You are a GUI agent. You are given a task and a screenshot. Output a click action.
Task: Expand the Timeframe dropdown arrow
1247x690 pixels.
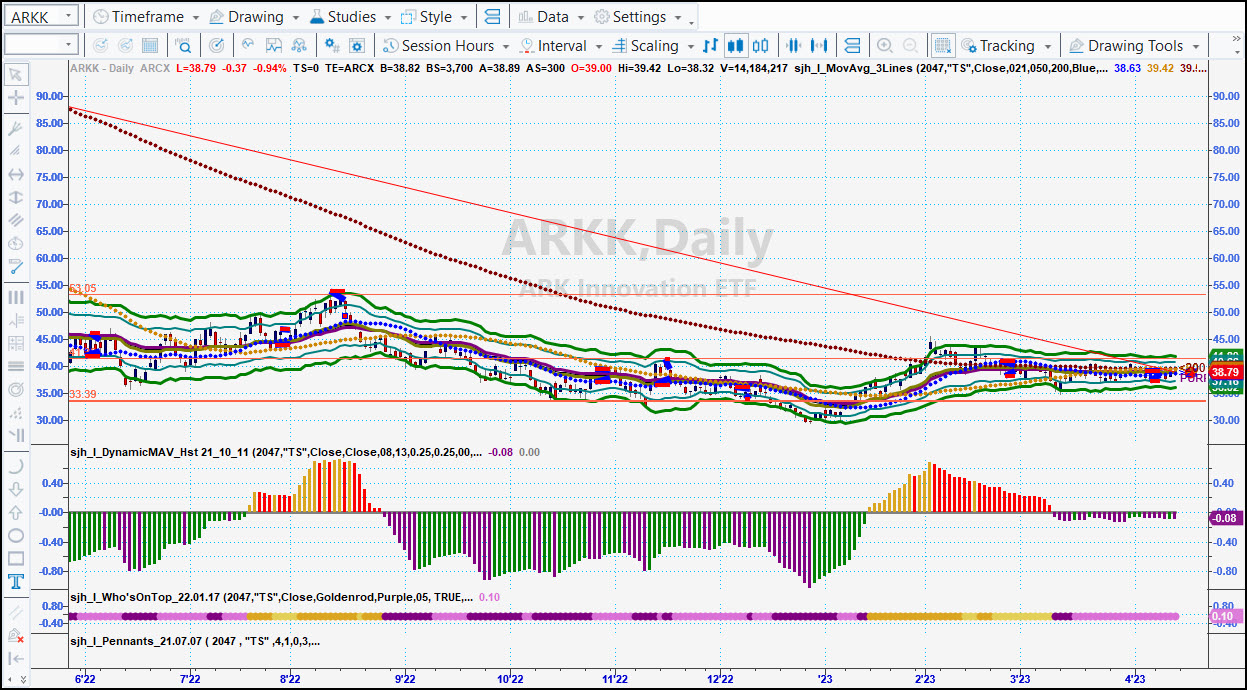pos(194,18)
